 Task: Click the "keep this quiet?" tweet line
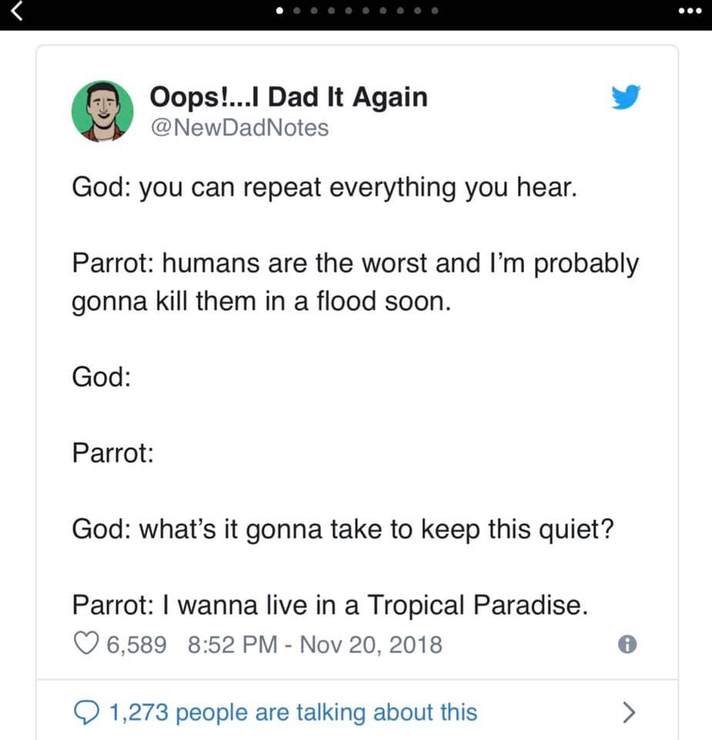[343, 529]
